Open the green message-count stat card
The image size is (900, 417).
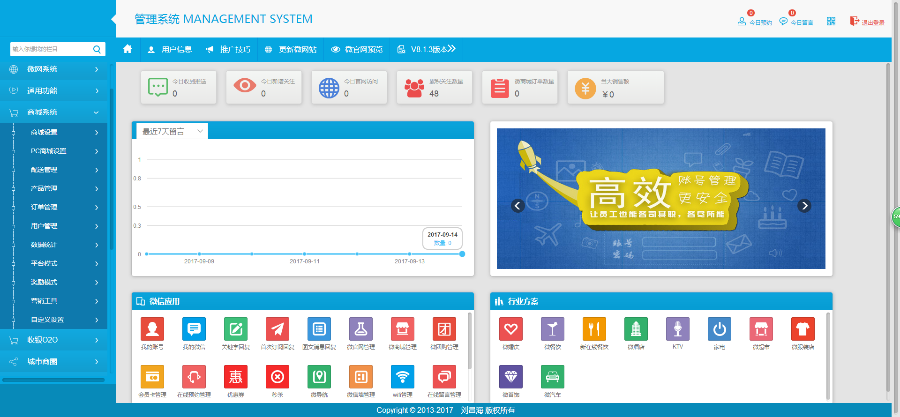click(179, 87)
